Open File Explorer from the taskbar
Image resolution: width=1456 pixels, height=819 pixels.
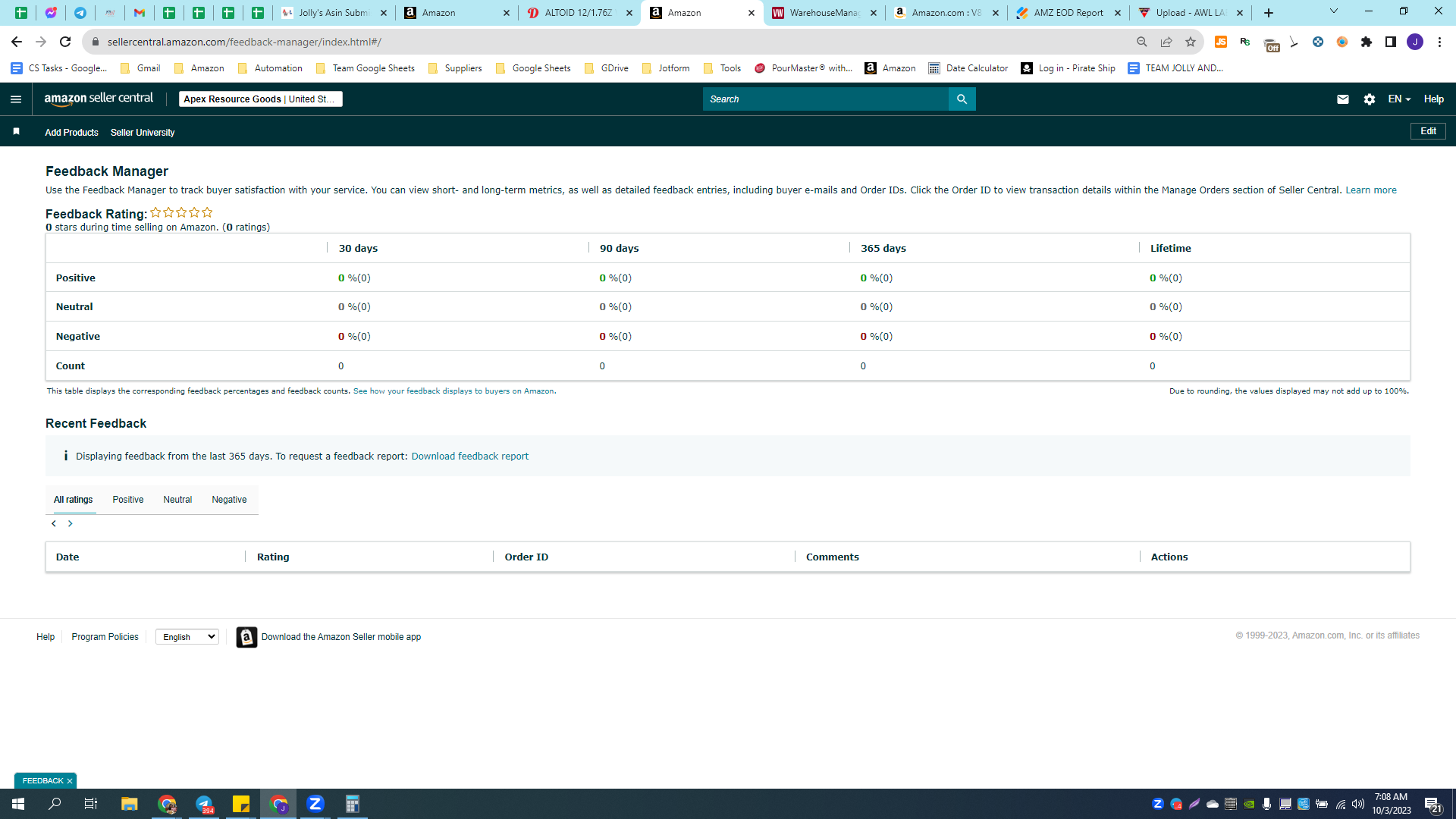[130, 804]
